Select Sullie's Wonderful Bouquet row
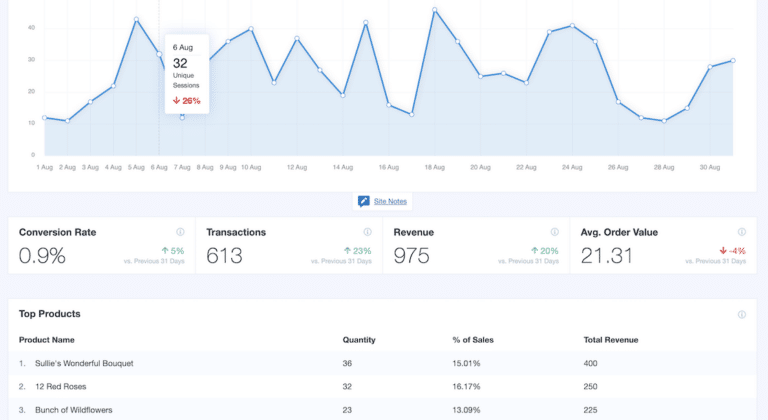The image size is (768, 420). coord(383,363)
